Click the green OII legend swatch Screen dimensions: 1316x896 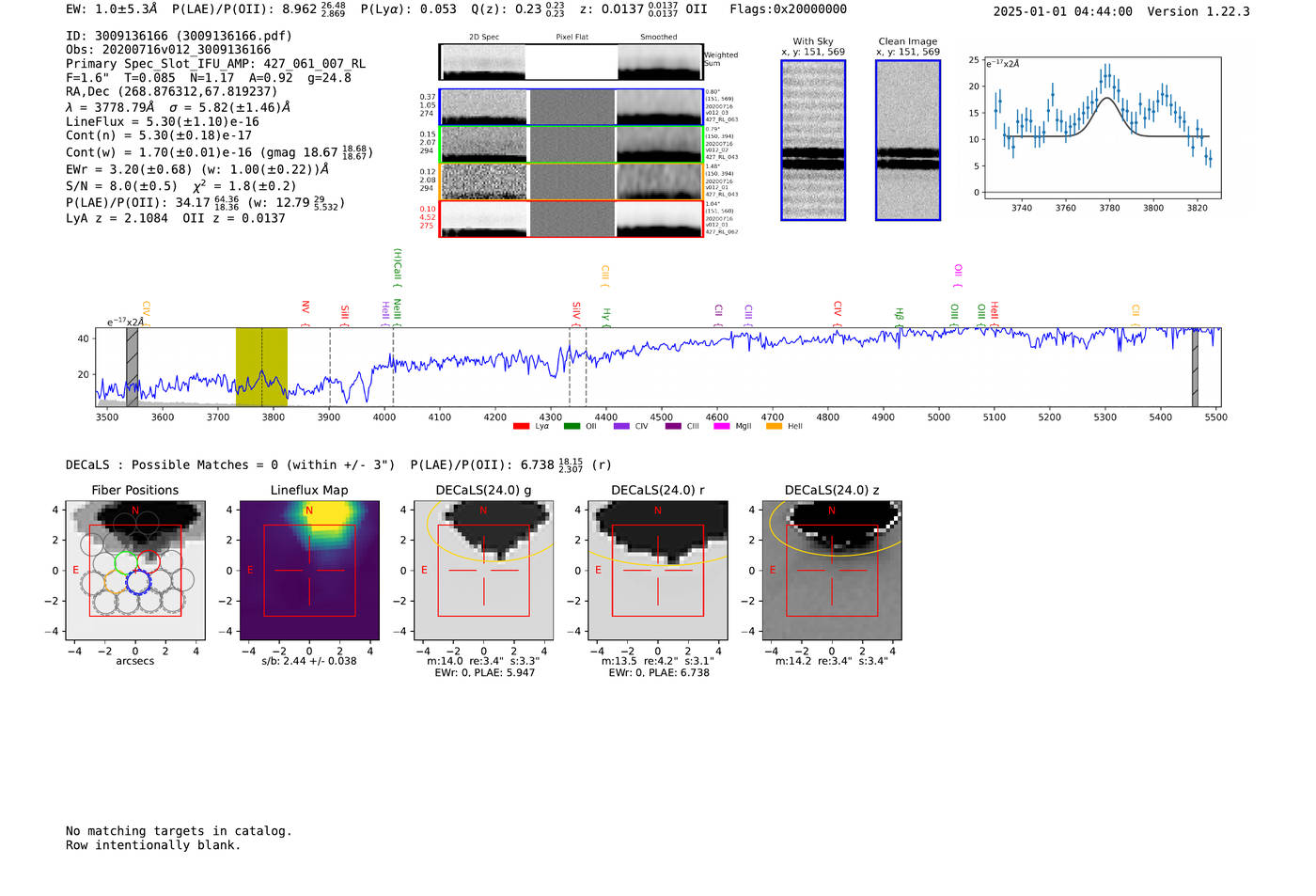tap(572, 426)
